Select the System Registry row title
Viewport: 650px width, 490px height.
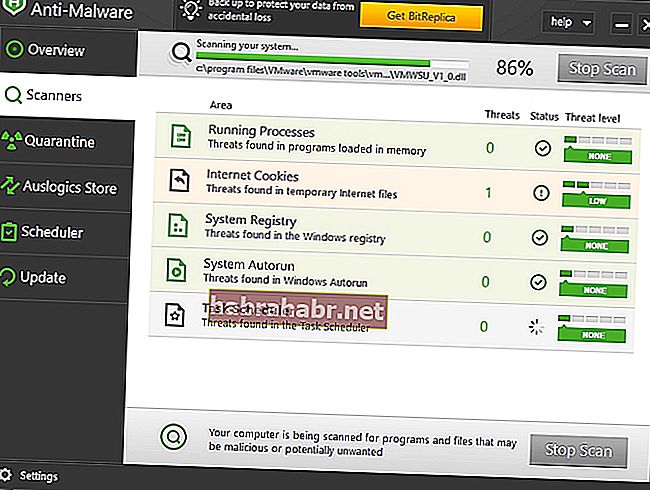[251, 220]
